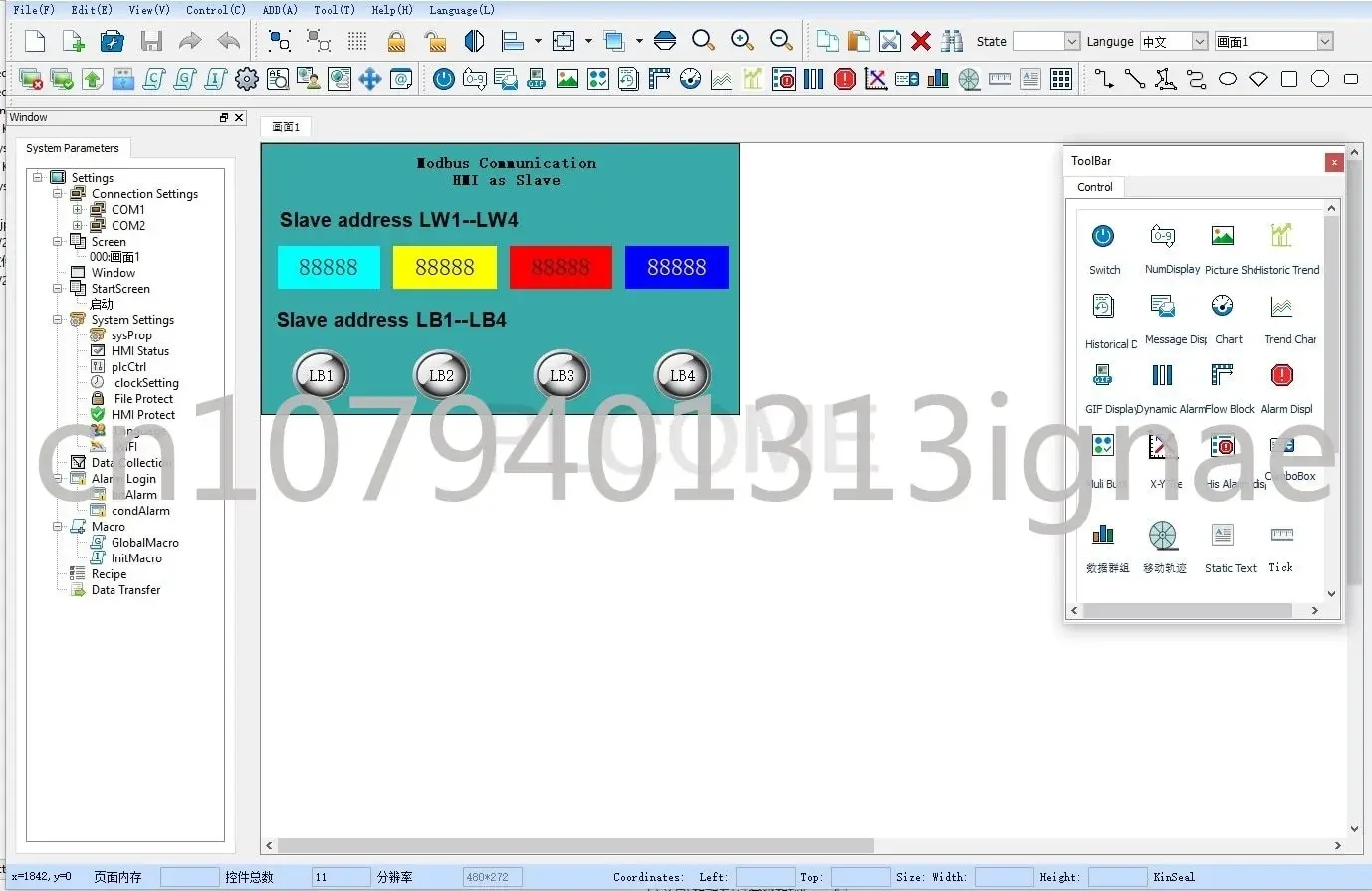Screen dimensions: 1372x891
Task: Click the red X delete icon
Action: (921, 41)
